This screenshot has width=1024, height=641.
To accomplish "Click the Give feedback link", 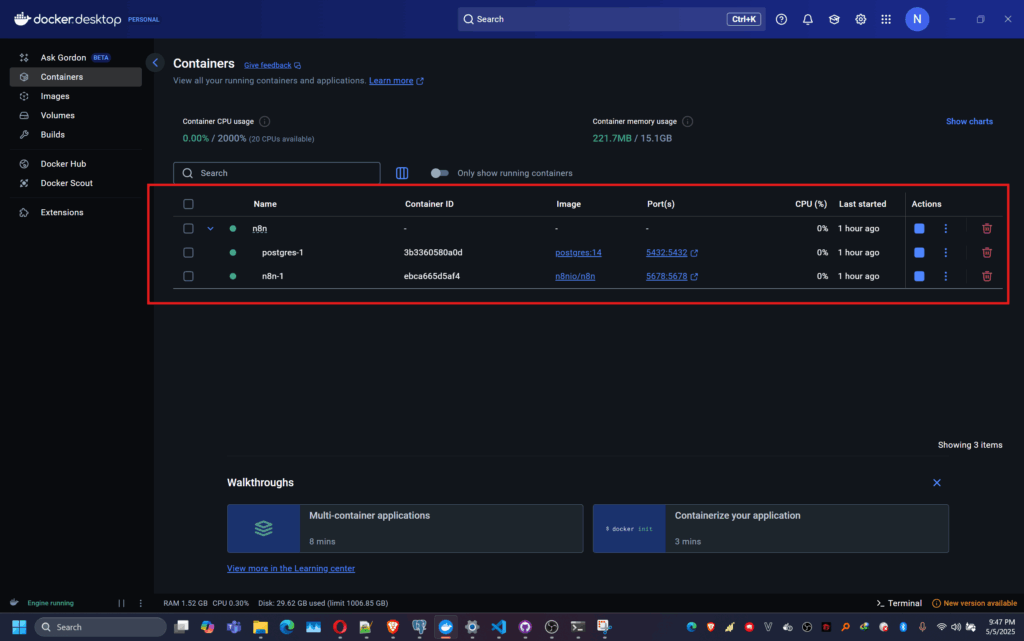I will point(267,65).
